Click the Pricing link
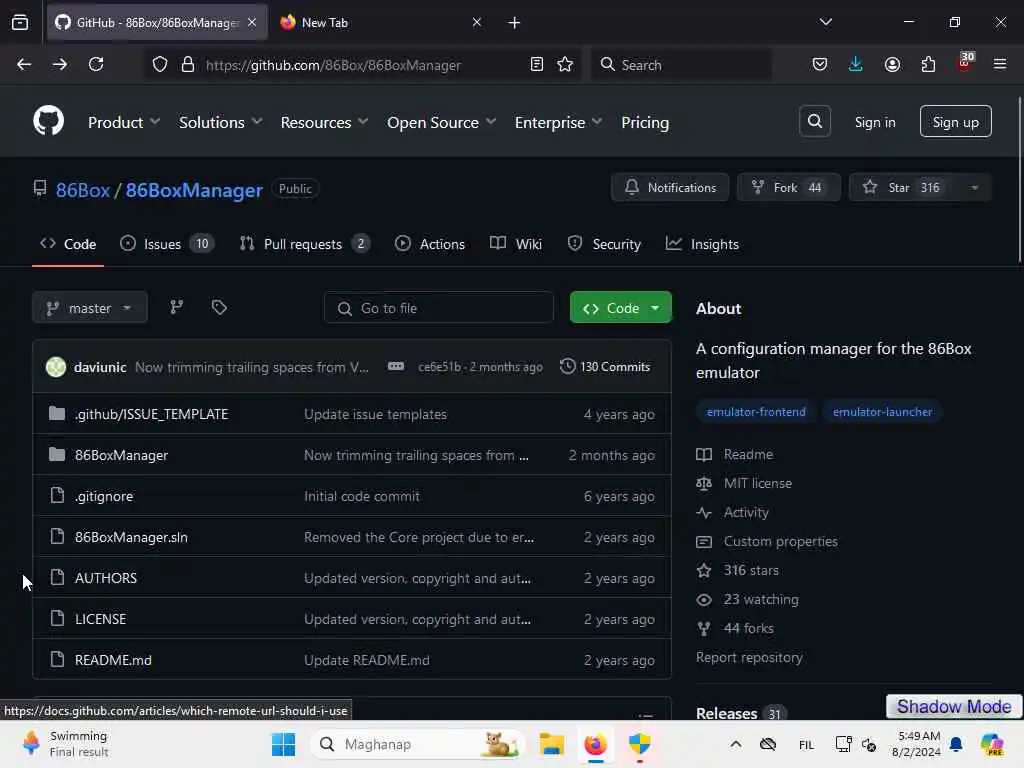 [645, 122]
